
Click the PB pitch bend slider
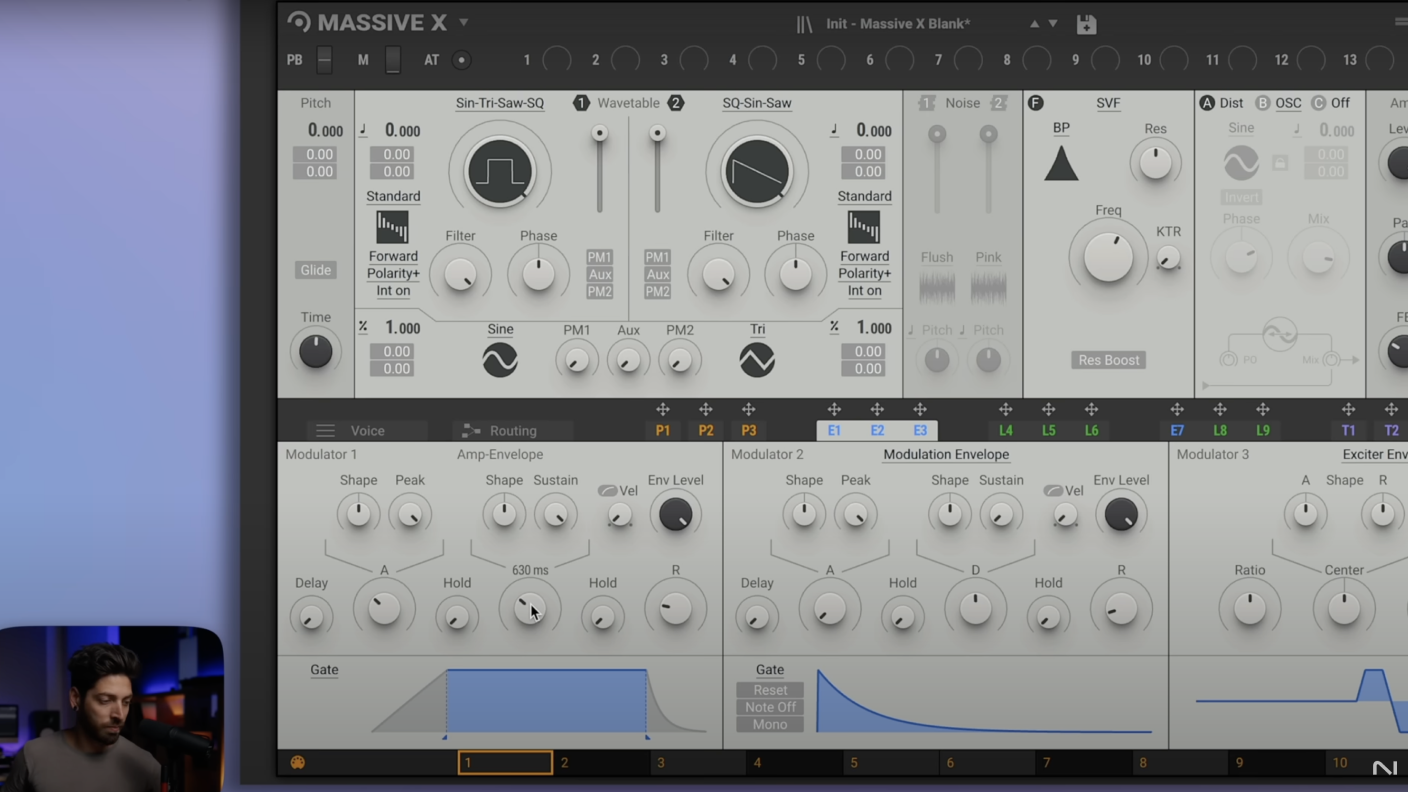324,60
